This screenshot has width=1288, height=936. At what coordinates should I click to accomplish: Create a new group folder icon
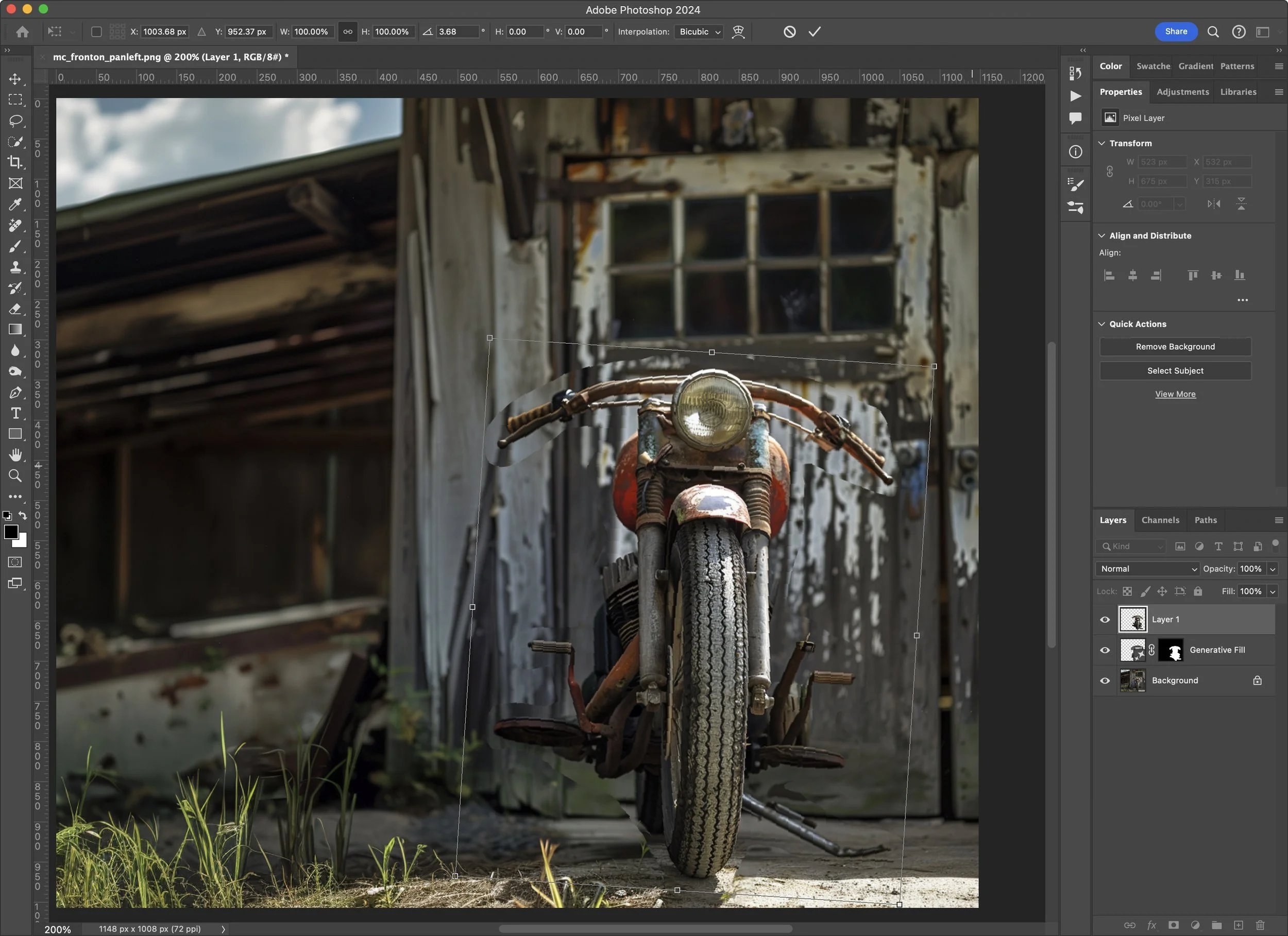pyautogui.click(x=1216, y=925)
